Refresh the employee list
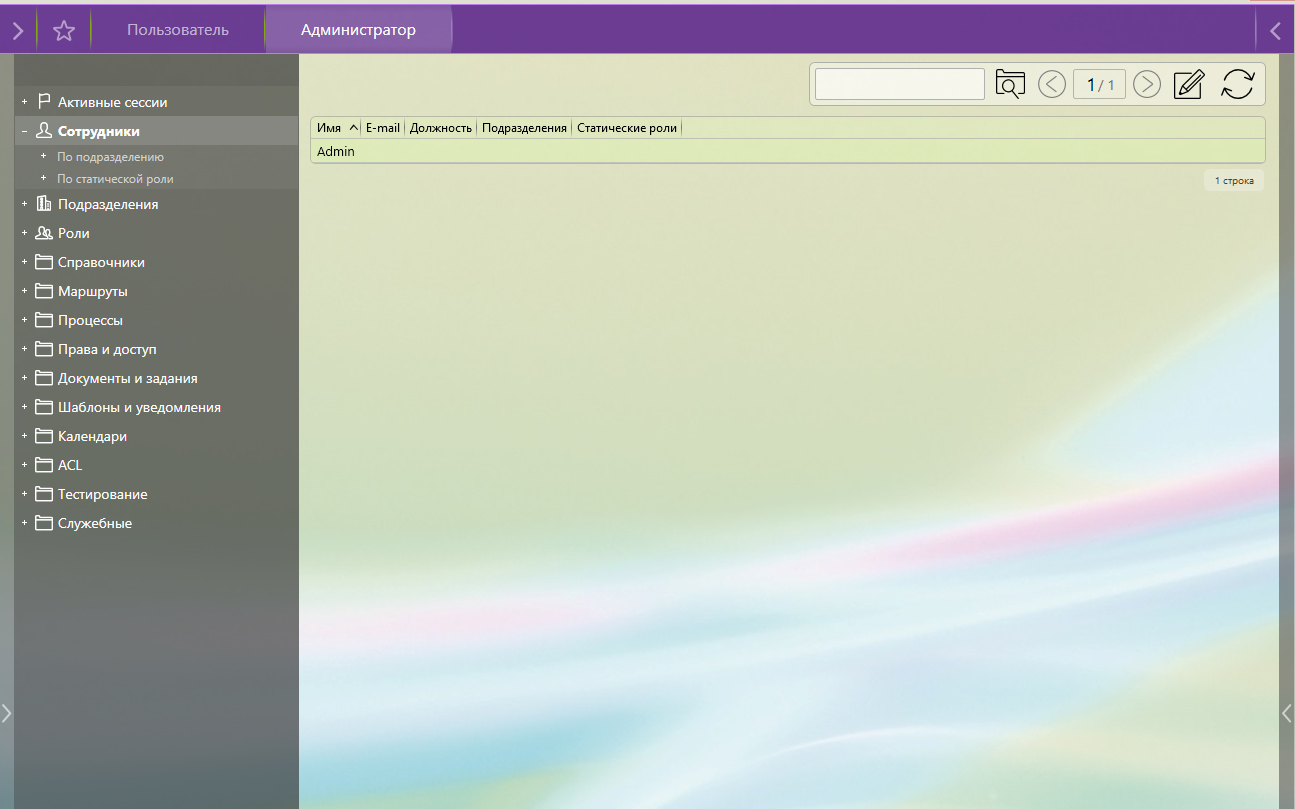The width and height of the screenshot is (1295, 809). point(1237,85)
